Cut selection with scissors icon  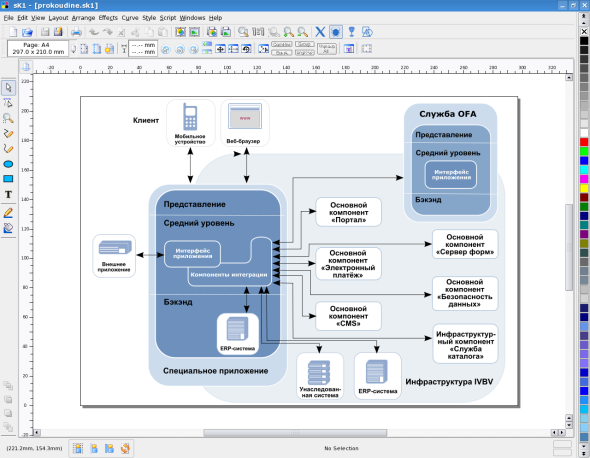click(x=135, y=32)
